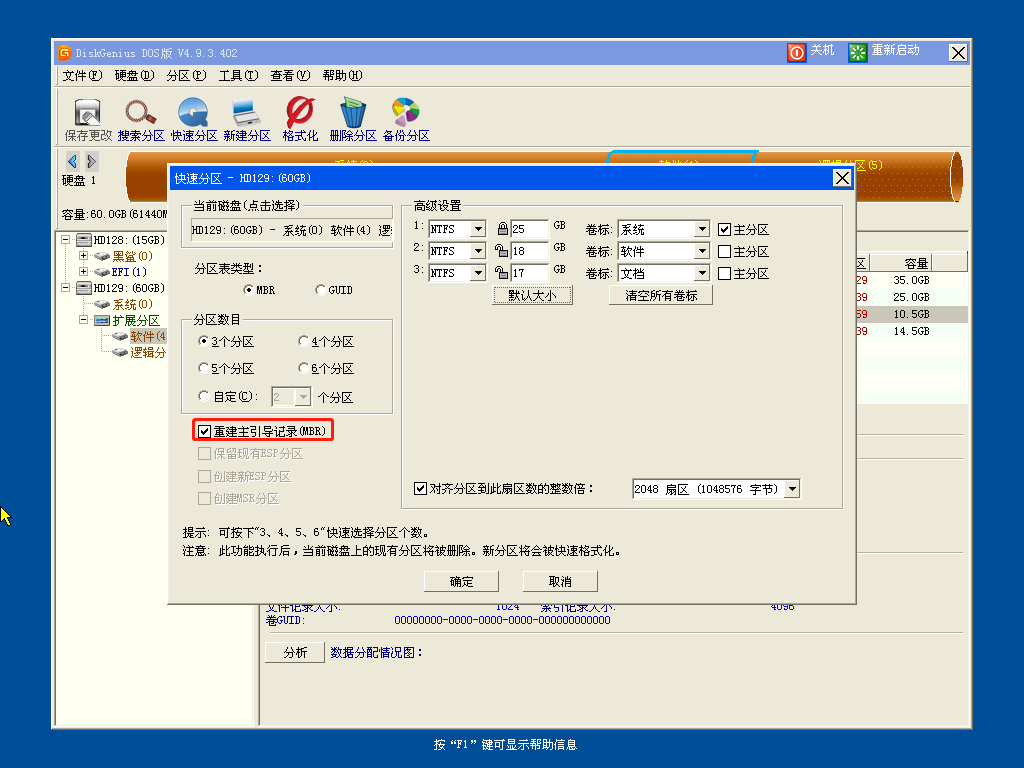1024x768 pixels.
Task: Click the New Partition (新建分区) icon
Action: [x=246, y=112]
